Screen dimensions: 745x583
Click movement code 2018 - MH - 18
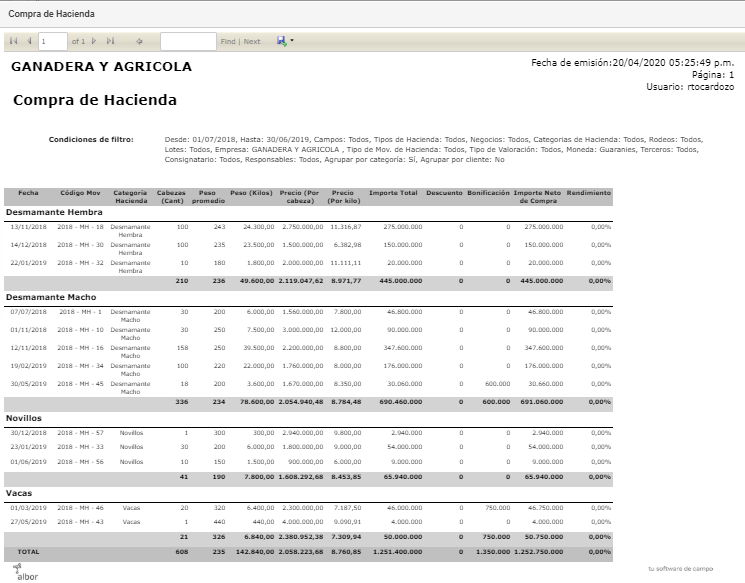coord(80,227)
